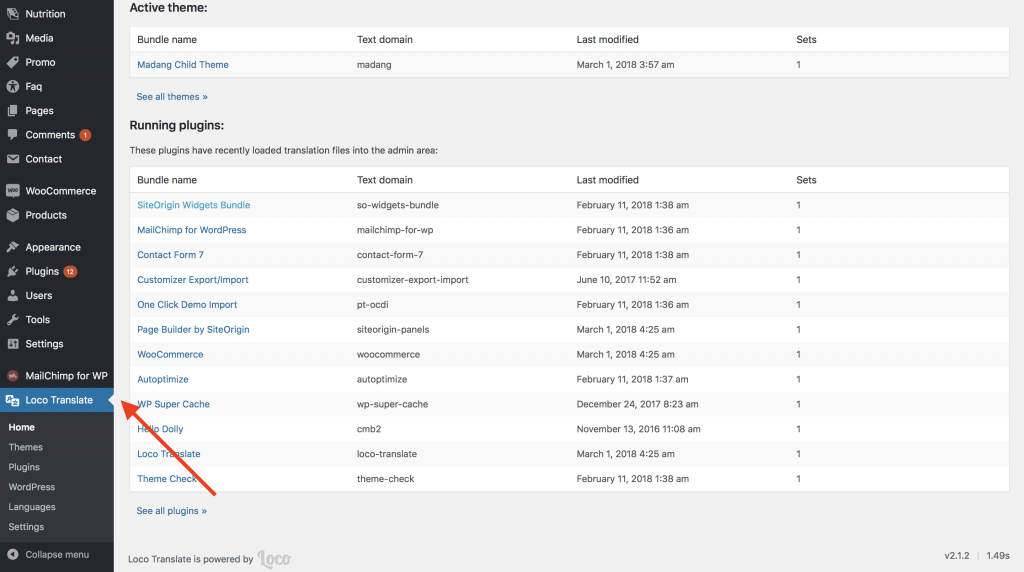The image size is (1024, 572).
Task: Open Loco Translate Settings submenu item
Action: point(26,527)
